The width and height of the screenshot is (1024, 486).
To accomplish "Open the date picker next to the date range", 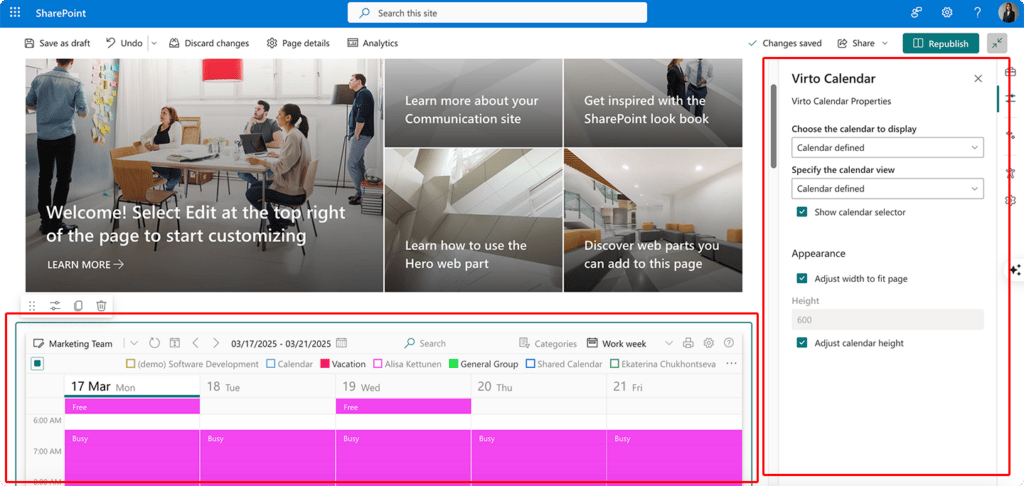I will 341,343.
